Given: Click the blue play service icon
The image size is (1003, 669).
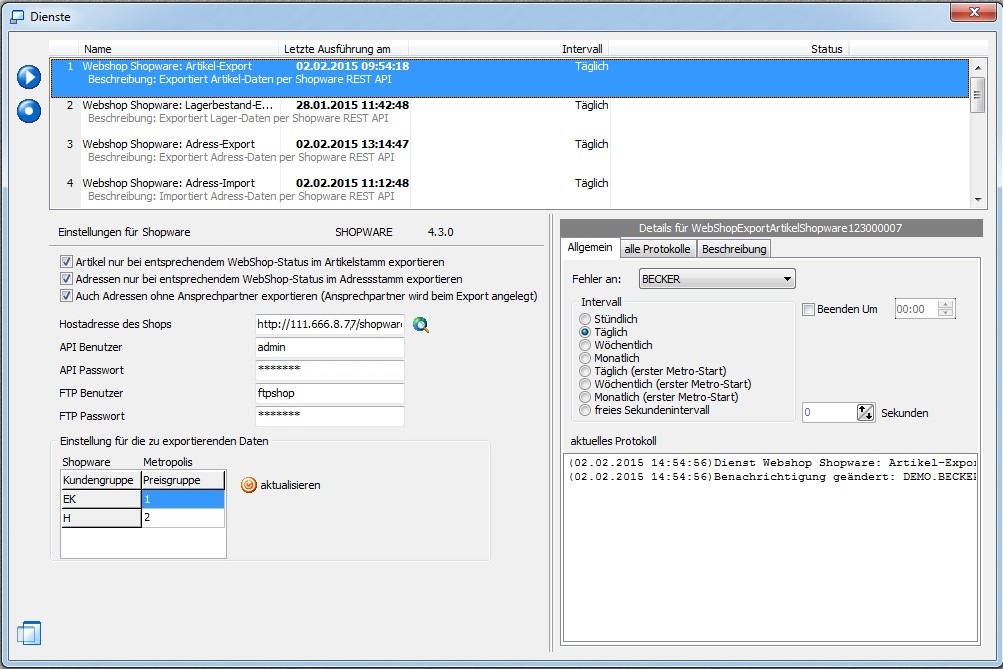Looking at the screenshot, I should (x=28, y=77).
